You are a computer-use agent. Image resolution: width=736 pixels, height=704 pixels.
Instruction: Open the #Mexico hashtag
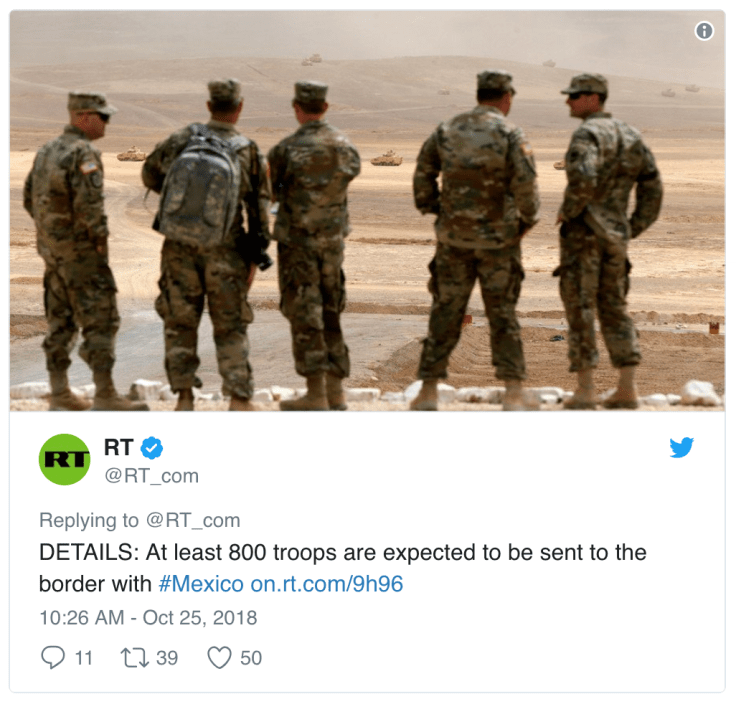pyautogui.click(x=201, y=584)
